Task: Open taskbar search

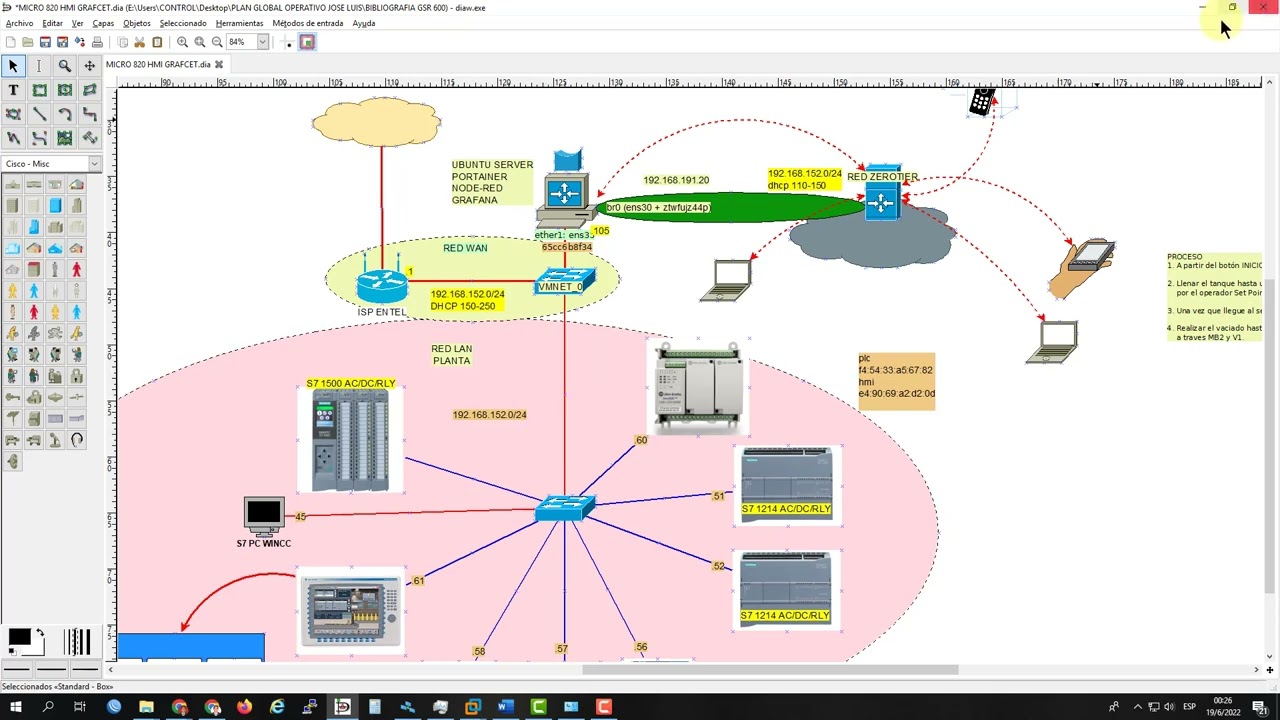Action: pos(48,707)
